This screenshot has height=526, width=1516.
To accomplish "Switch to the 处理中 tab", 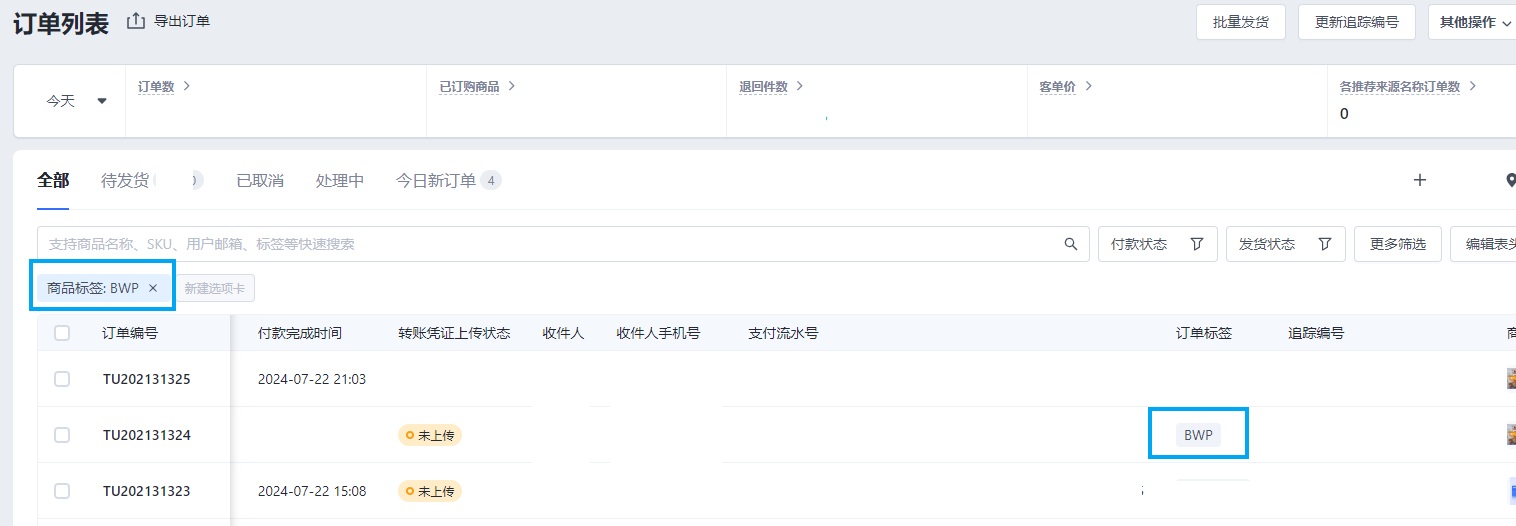I will click(340, 180).
